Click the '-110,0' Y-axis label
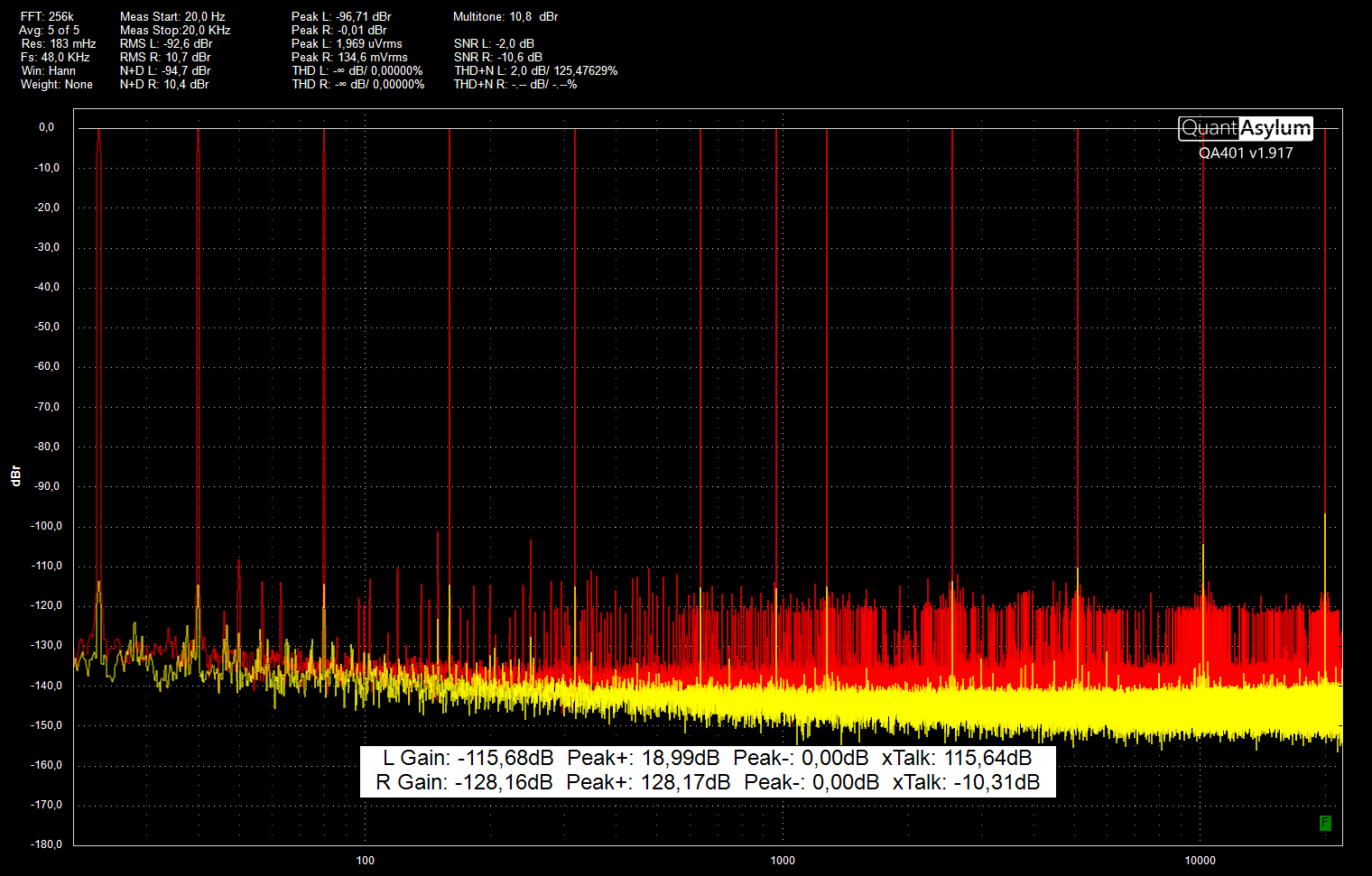 point(47,566)
